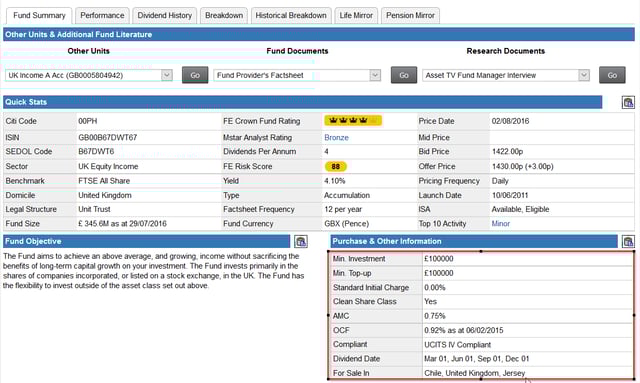Click the Dividend Date value Mar 01, Jun 01
The width and height of the screenshot is (640, 383).
point(477,359)
